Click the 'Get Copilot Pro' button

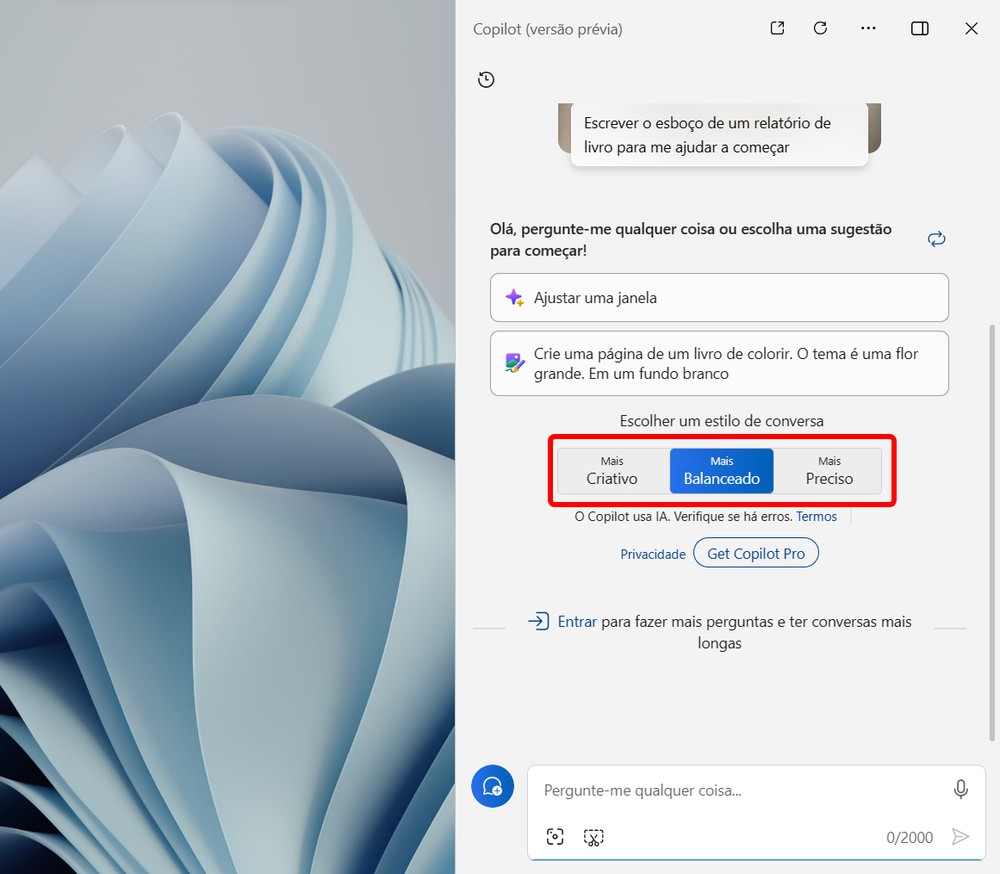756,552
